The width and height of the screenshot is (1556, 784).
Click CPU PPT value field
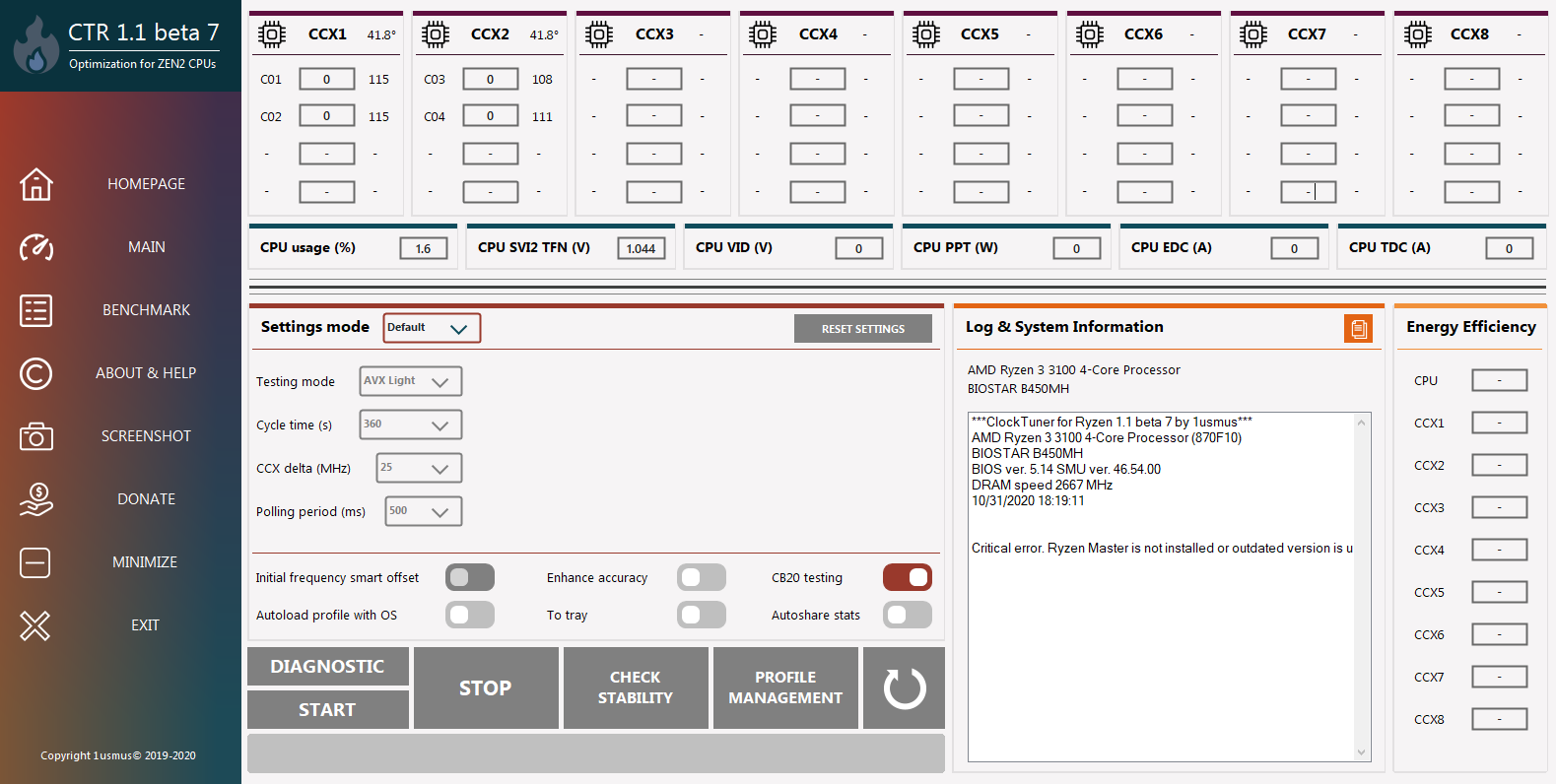[x=1077, y=248]
